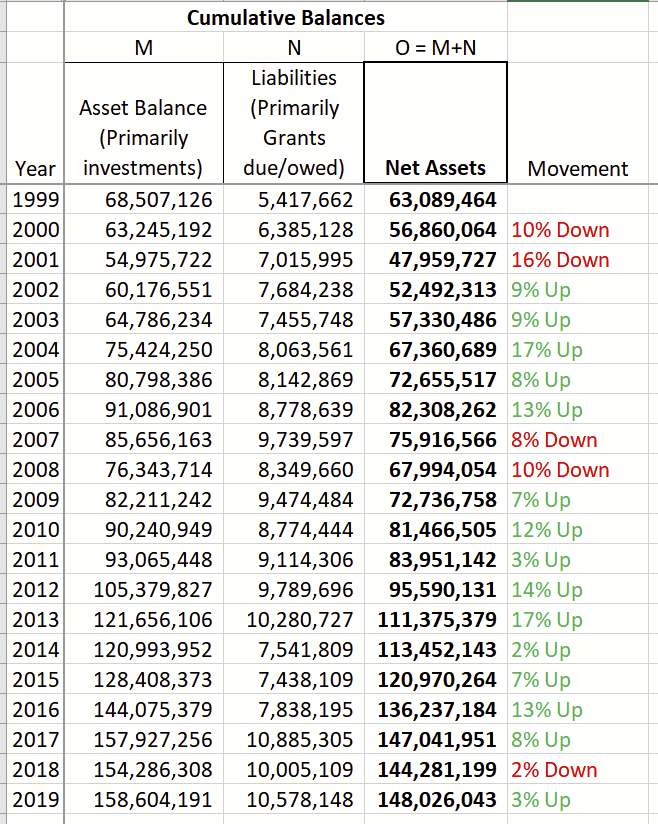The width and height of the screenshot is (658, 824).
Task: Select the 2% Down movement cell for 2018
Action: pos(554,770)
